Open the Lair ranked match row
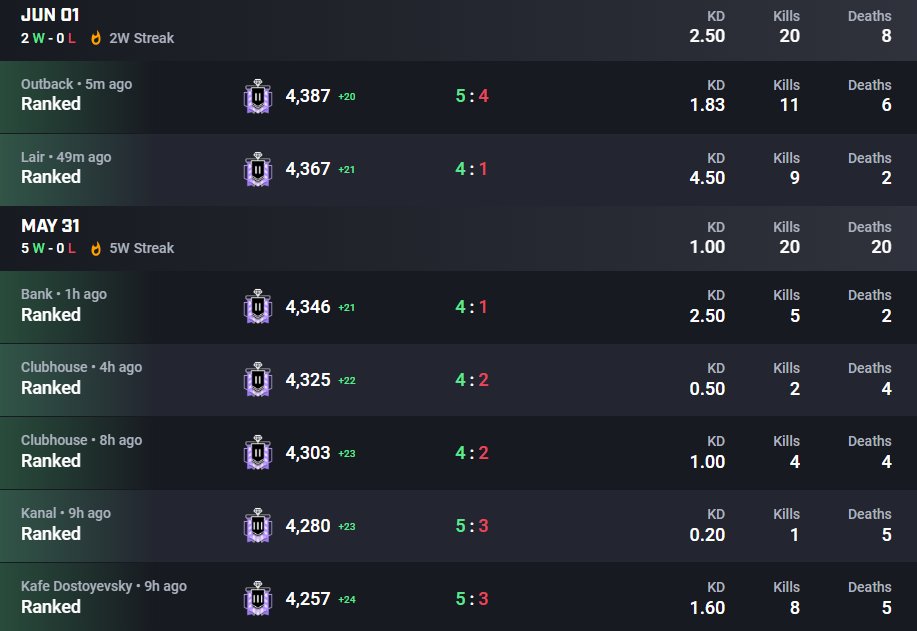 tap(458, 170)
